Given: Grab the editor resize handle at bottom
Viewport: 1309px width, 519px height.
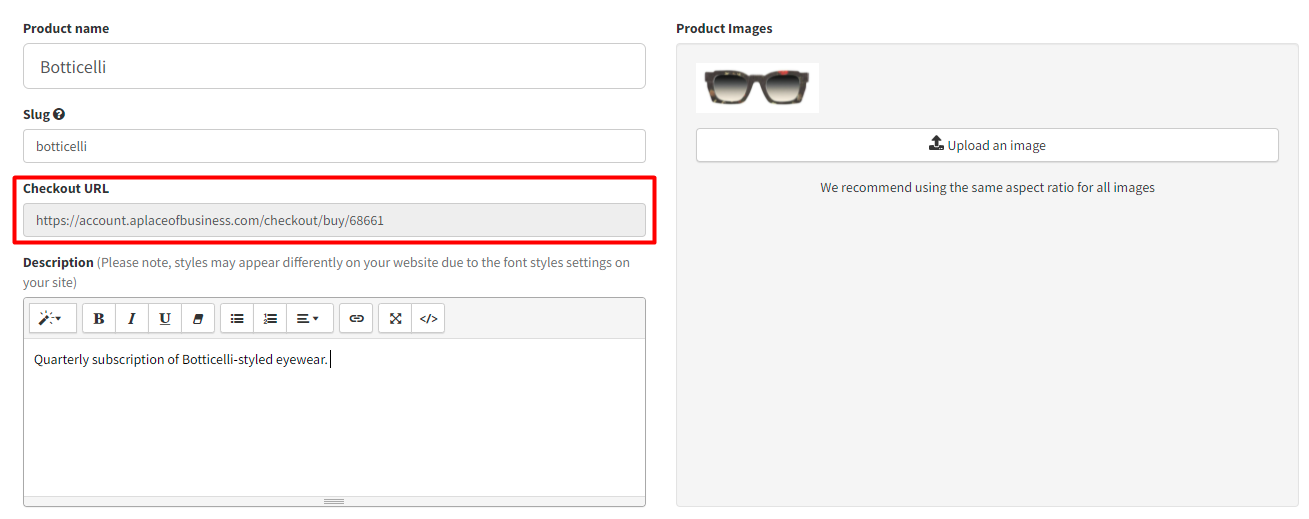Looking at the screenshot, I should pyautogui.click(x=334, y=501).
